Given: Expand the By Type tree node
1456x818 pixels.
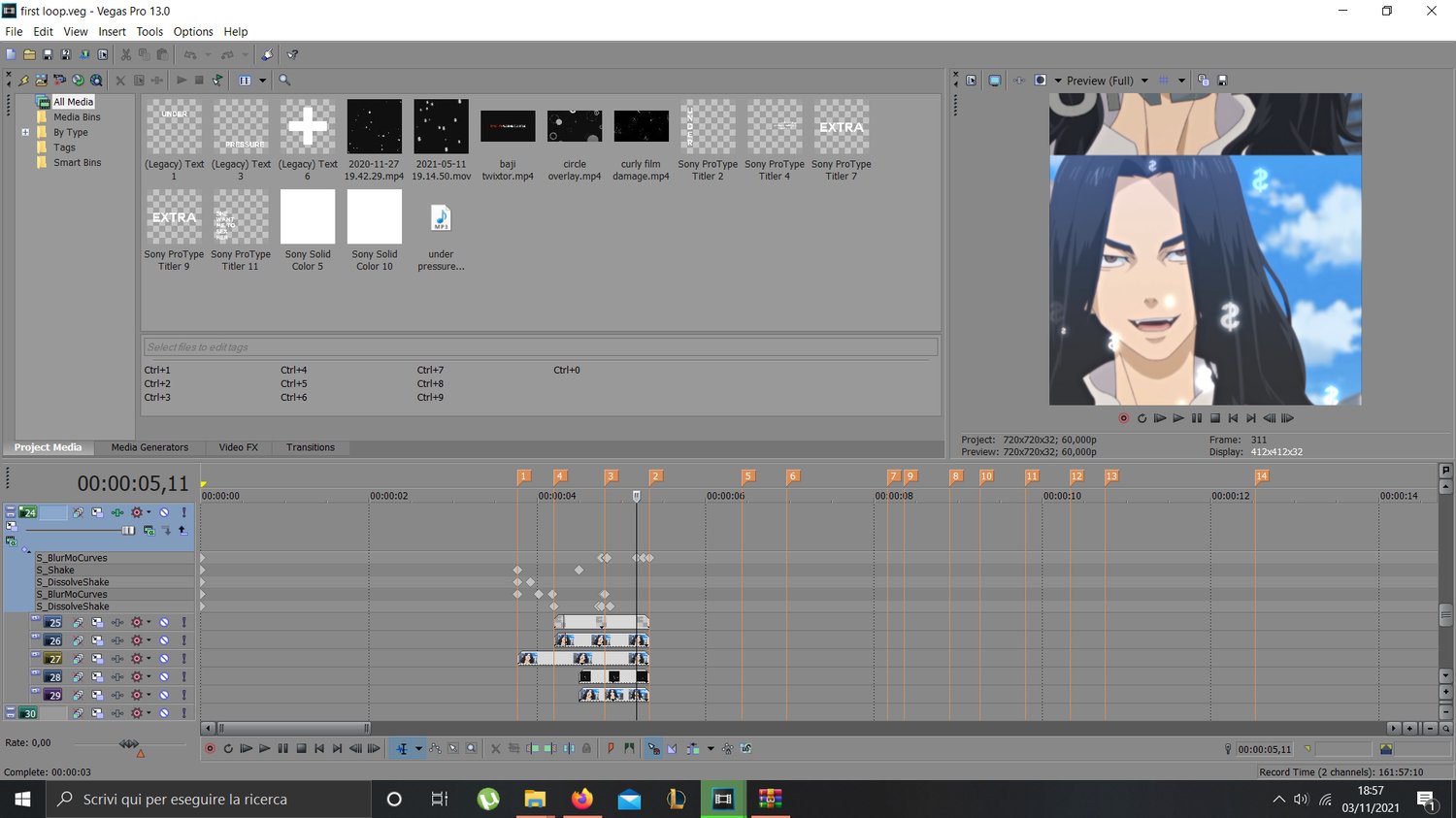Looking at the screenshot, I should pyautogui.click(x=25, y=132).
